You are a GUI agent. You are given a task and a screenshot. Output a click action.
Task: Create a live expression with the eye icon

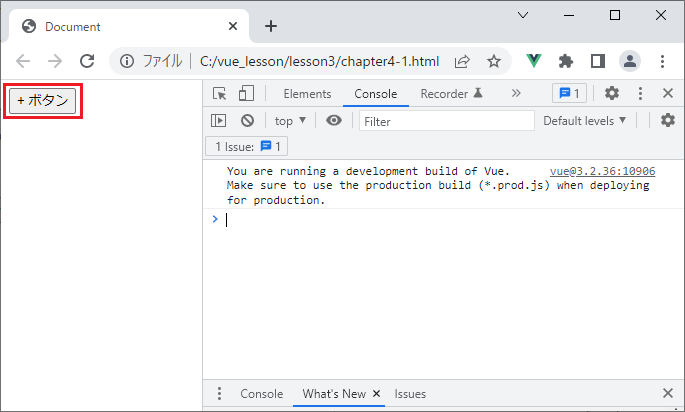tap(334, 120)
